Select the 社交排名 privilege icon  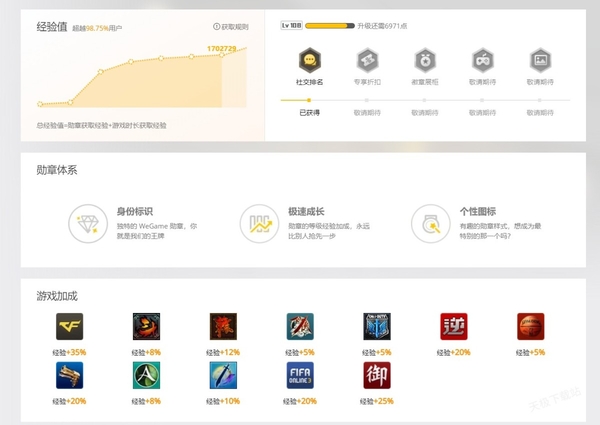(309, 59)
